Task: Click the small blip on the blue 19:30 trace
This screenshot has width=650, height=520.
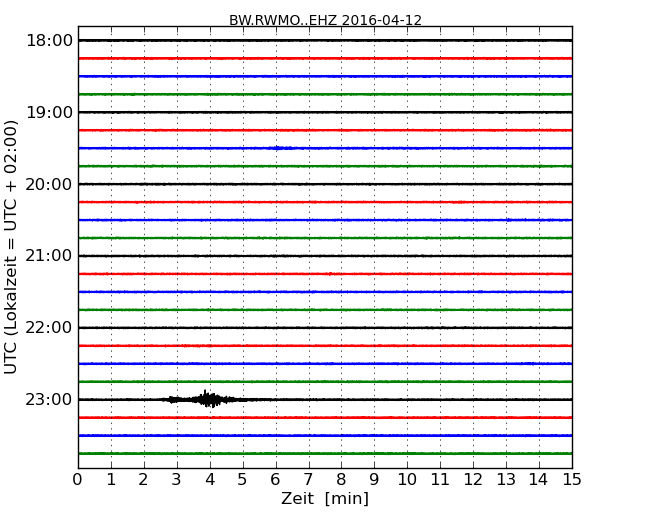Action: pyautogui.click(x=283, y=148)
